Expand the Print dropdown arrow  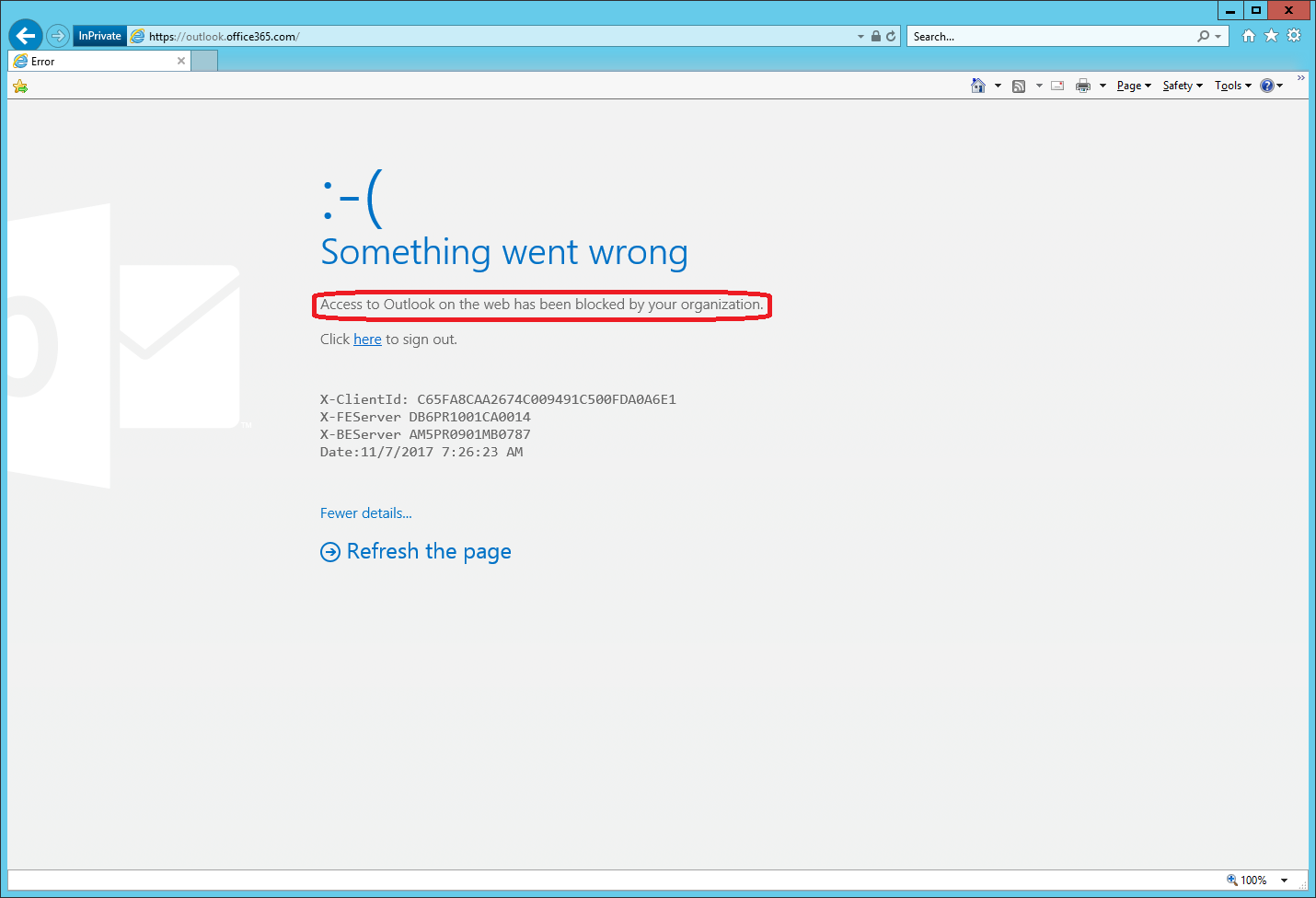[x=1102, y=86]
